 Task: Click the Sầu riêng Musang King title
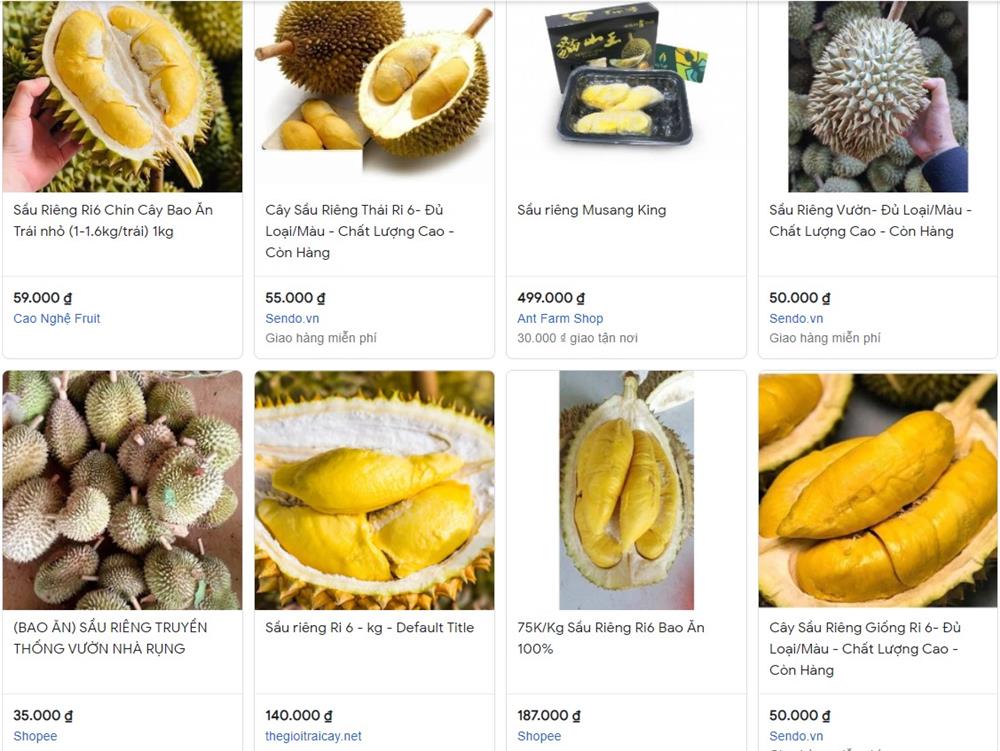click(591, 210)
